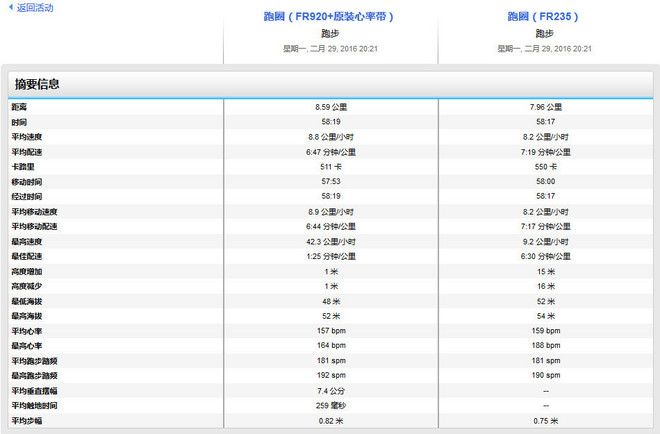Viewport: 660px width, 434px height.
Task: Click the 16 米 elevation loss value
Action: 546,286
